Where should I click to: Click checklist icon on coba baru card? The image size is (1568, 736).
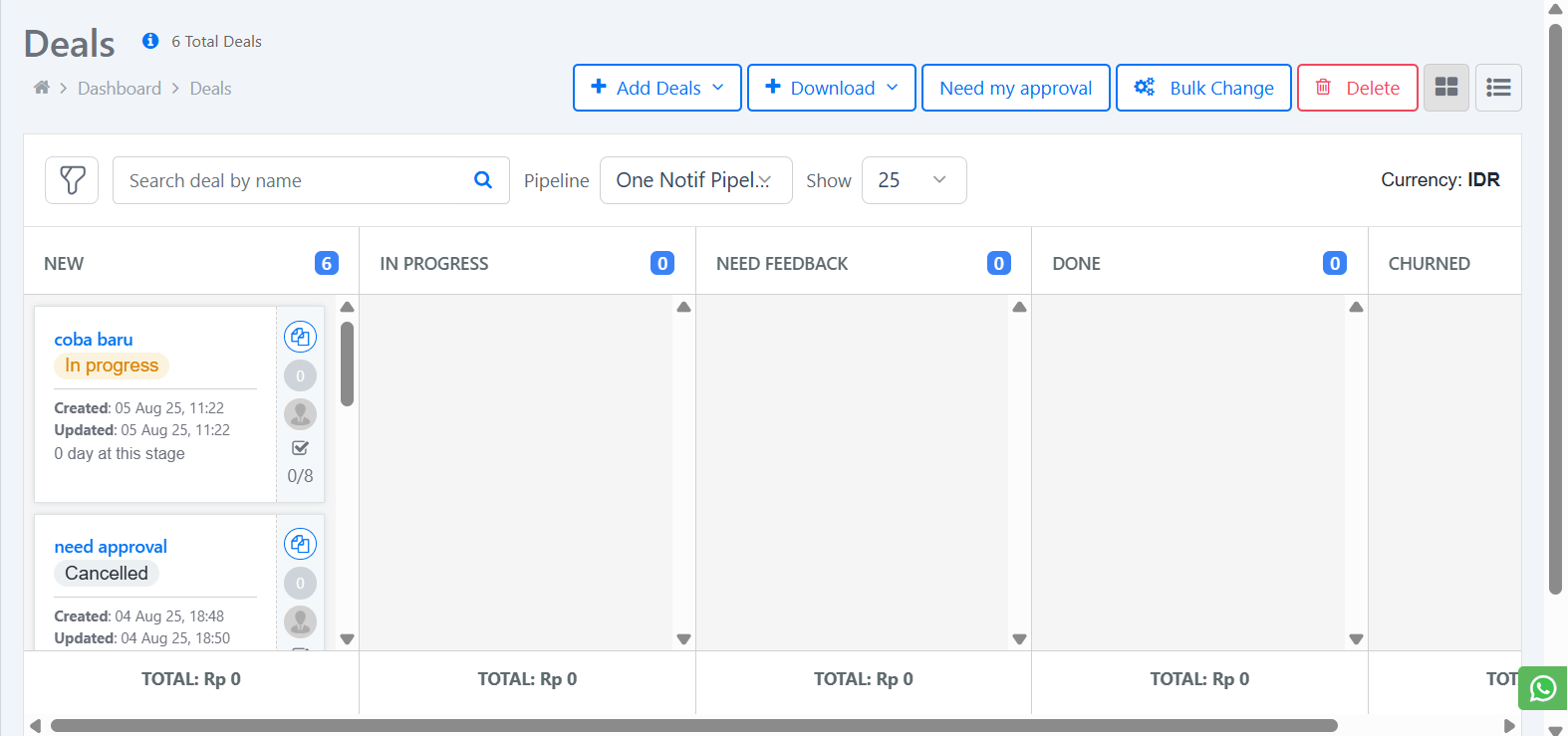click(x=300, y=448)
